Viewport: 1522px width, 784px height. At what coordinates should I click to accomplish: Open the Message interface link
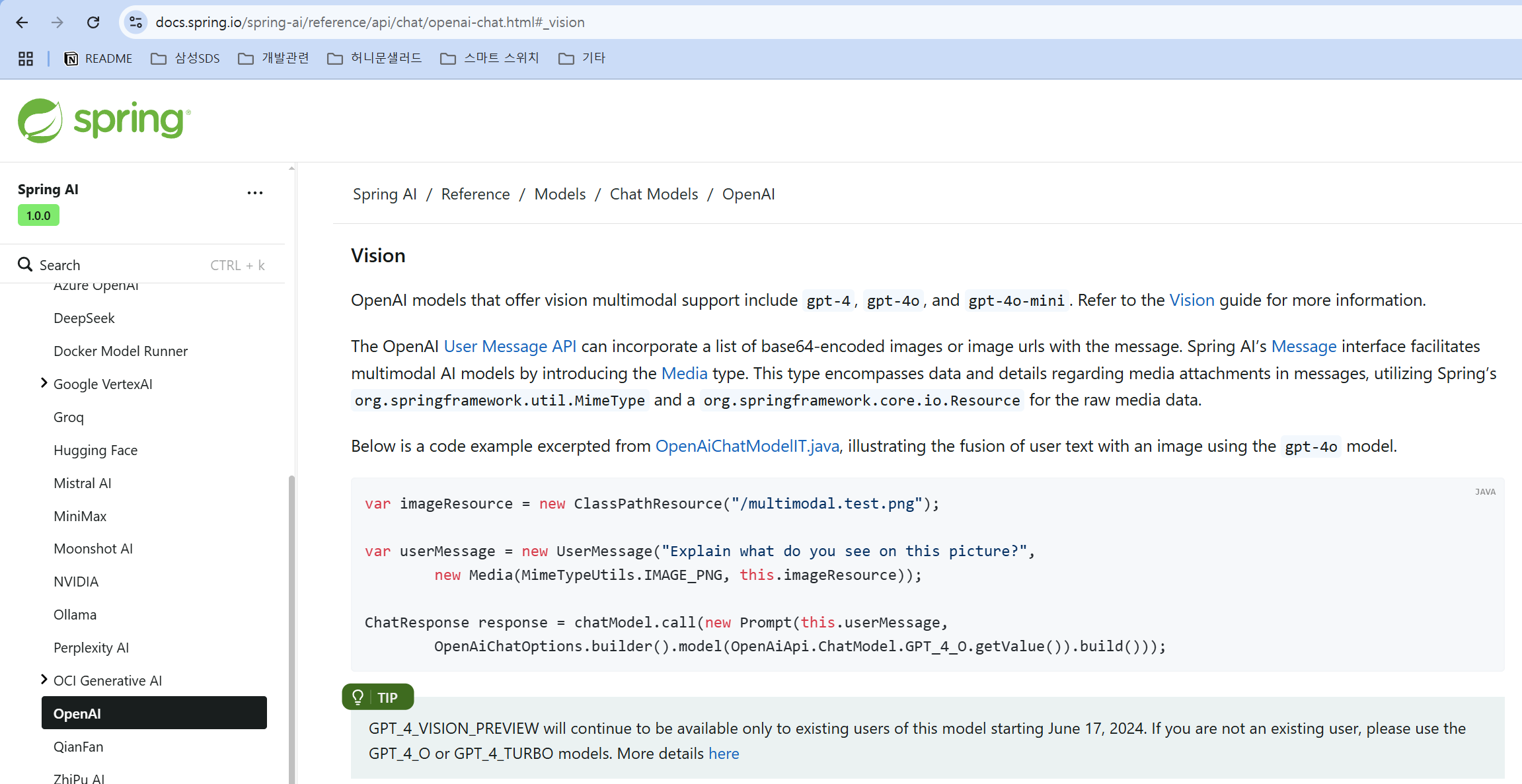point(1304,346)
